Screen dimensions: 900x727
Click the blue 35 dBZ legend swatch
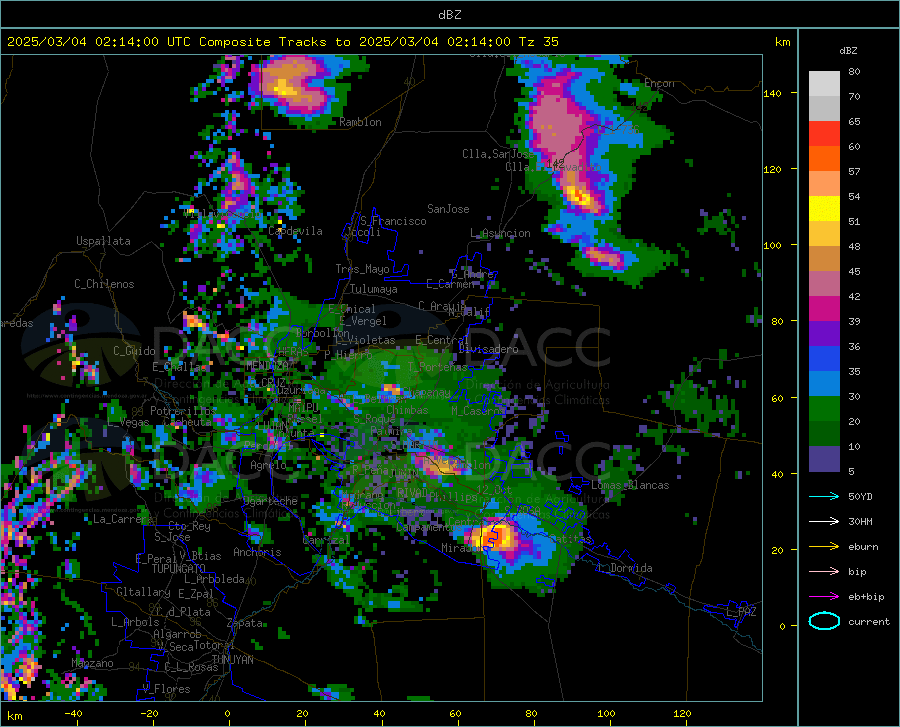(824, 358)
